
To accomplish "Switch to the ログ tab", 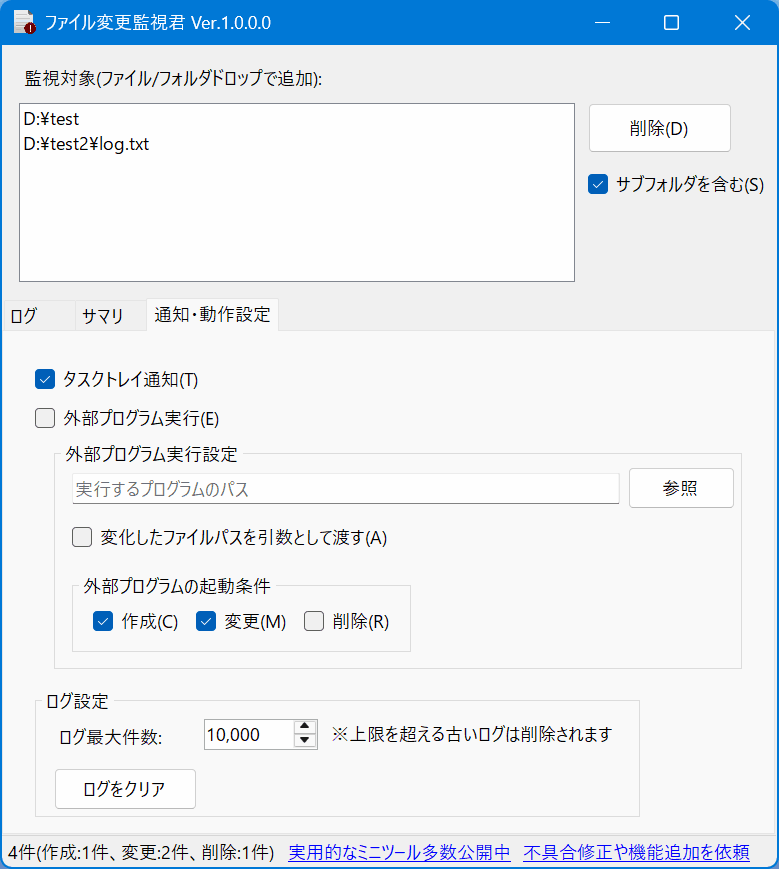I will 26,315.
